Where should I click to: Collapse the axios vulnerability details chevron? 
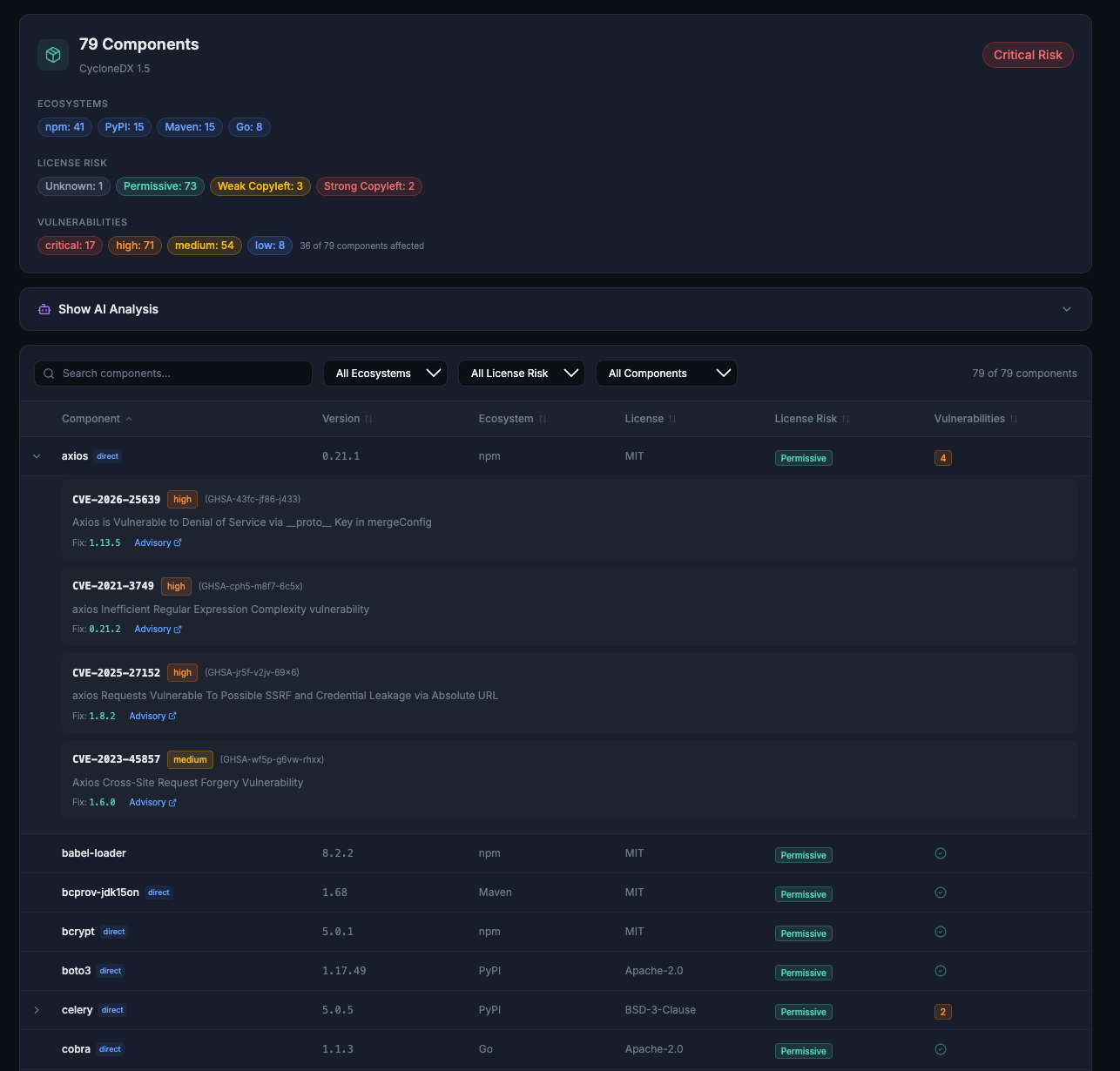point(37,455)
